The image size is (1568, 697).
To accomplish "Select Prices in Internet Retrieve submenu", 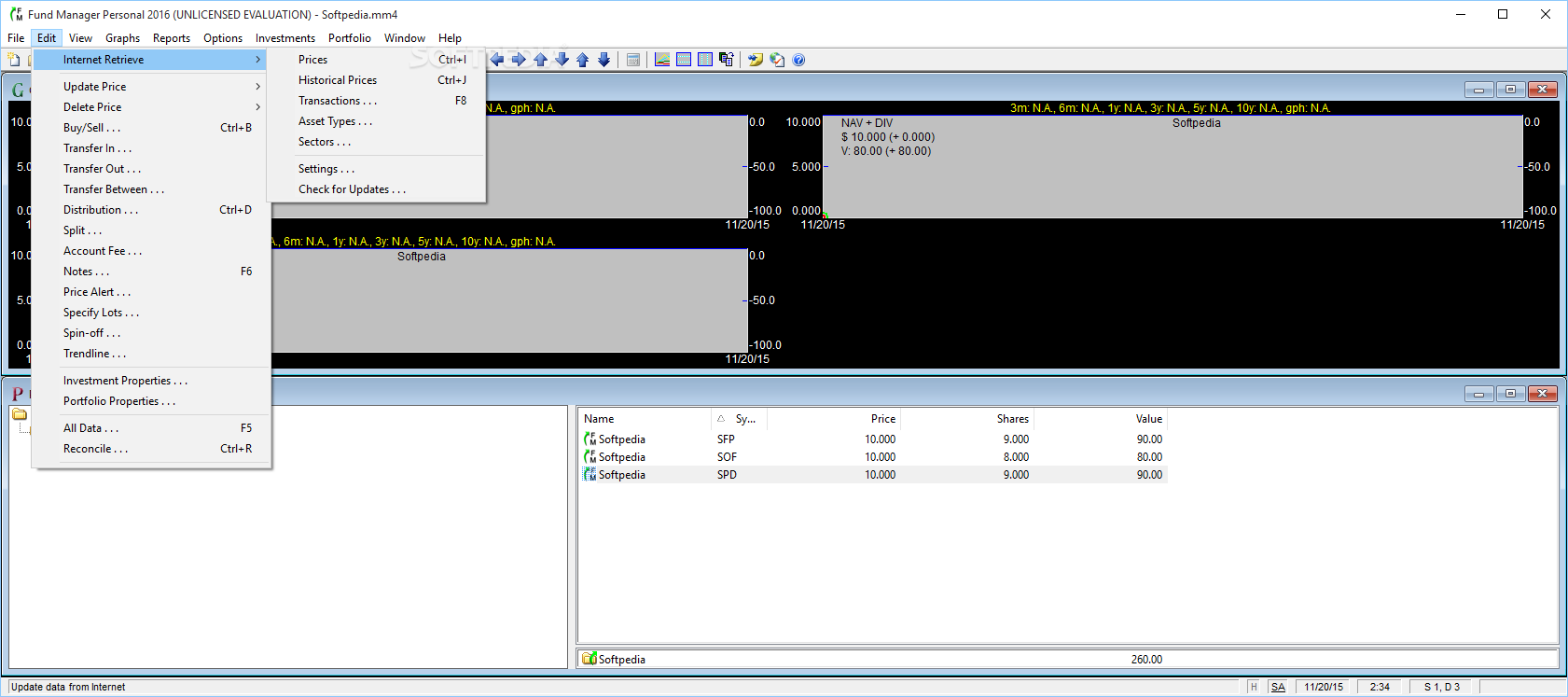I will [x=377, y=60].
